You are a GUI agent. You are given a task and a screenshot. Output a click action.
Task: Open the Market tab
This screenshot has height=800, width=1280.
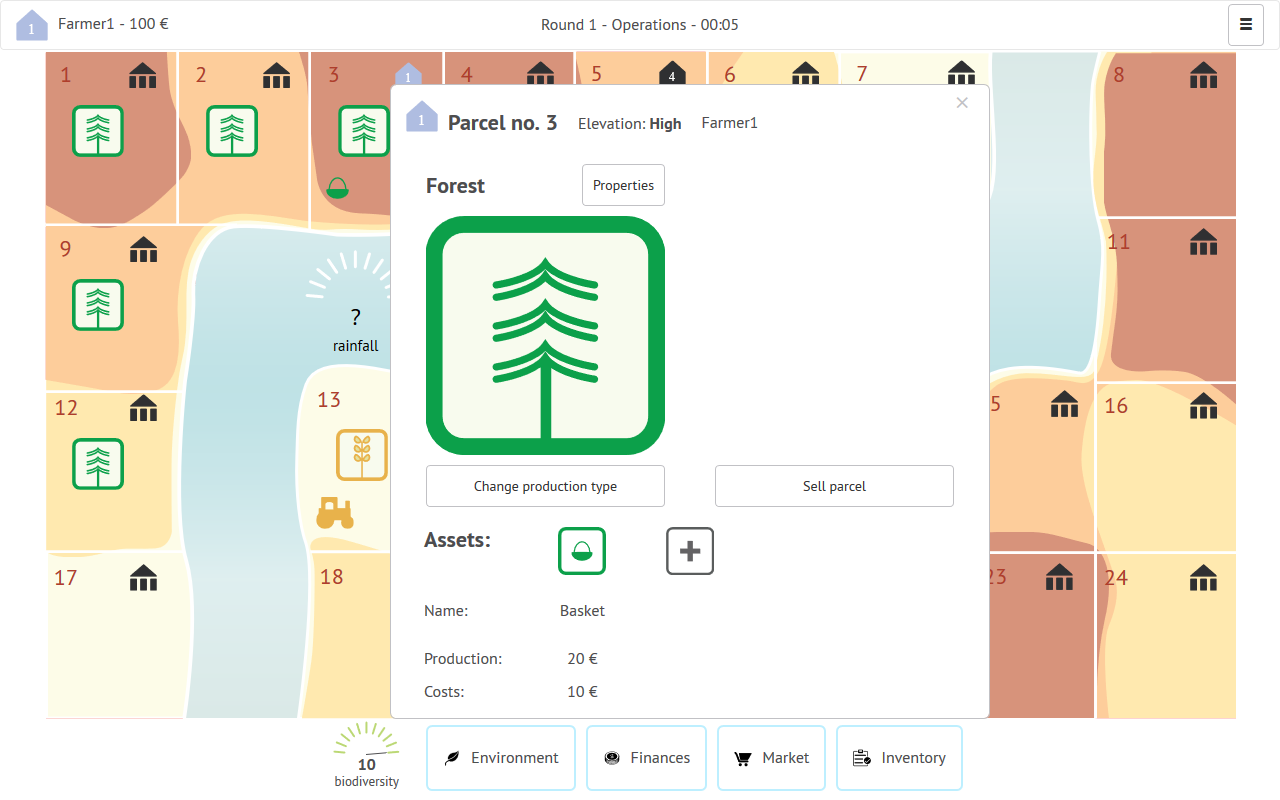point(771,758)
